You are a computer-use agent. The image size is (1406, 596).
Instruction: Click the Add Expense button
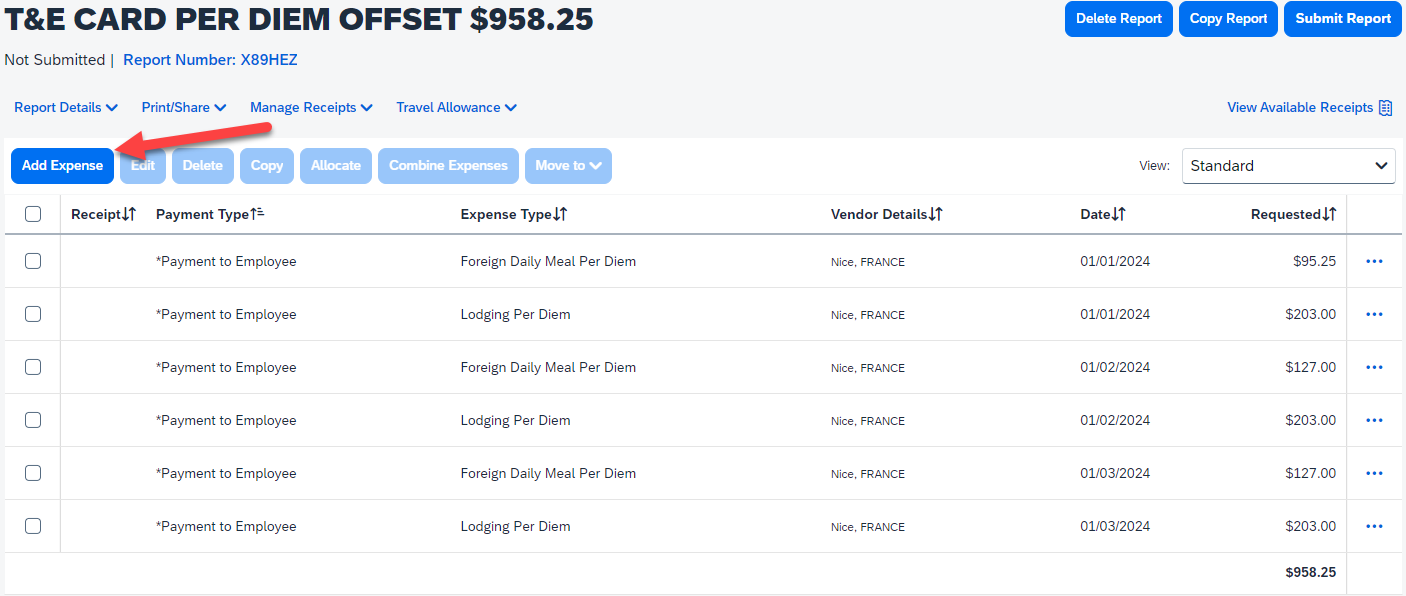[62, 166]
